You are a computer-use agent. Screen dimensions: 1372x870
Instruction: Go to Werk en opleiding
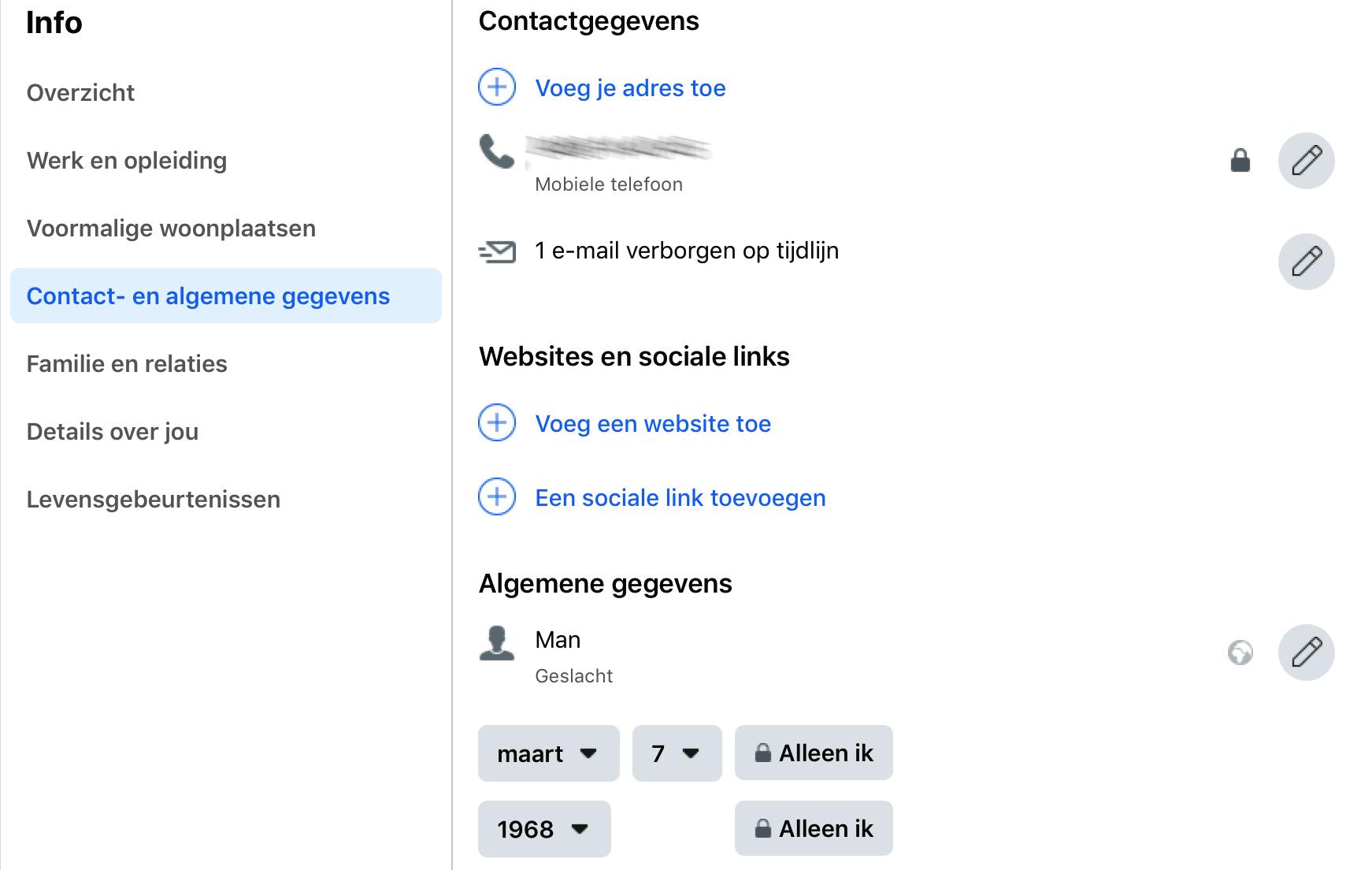[127, 161]
